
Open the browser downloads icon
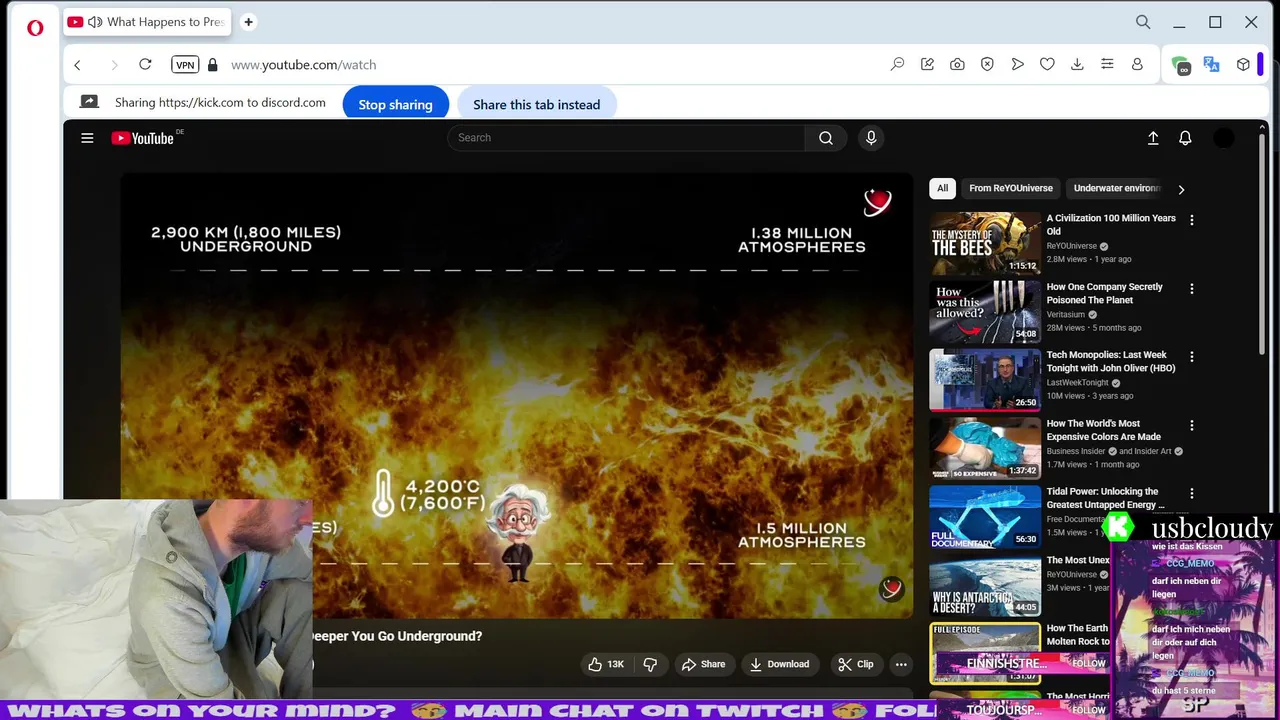coord(1077,64)
